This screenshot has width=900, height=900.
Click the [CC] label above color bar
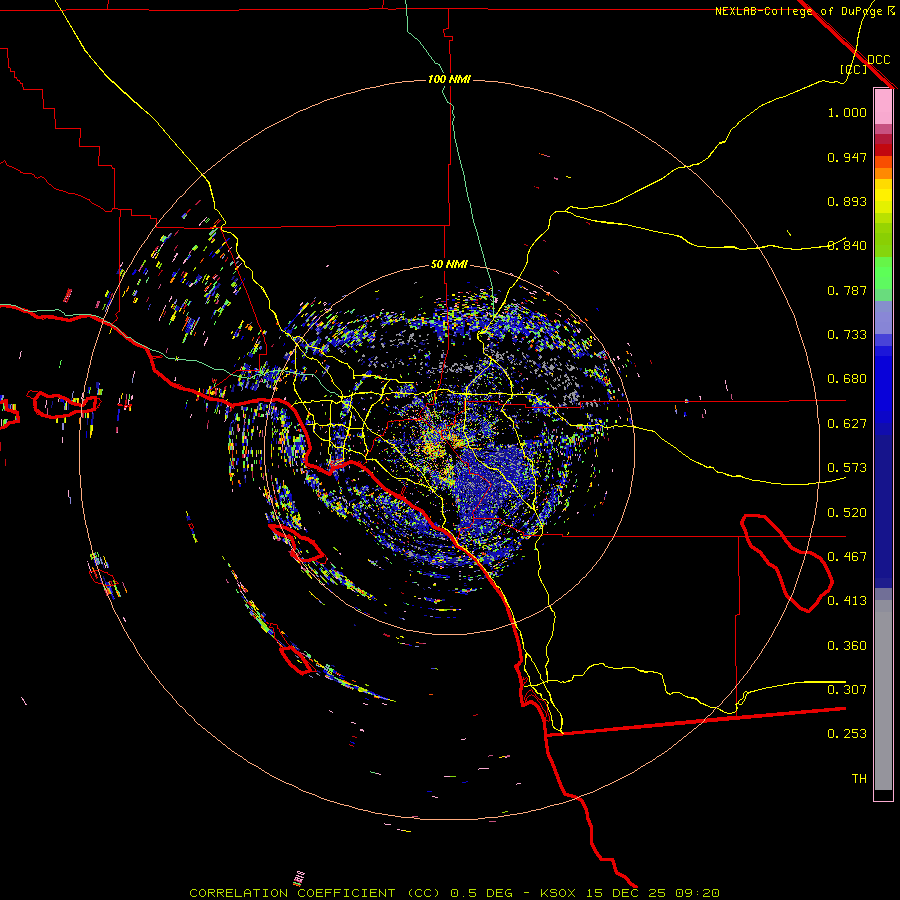coord(854,69)
